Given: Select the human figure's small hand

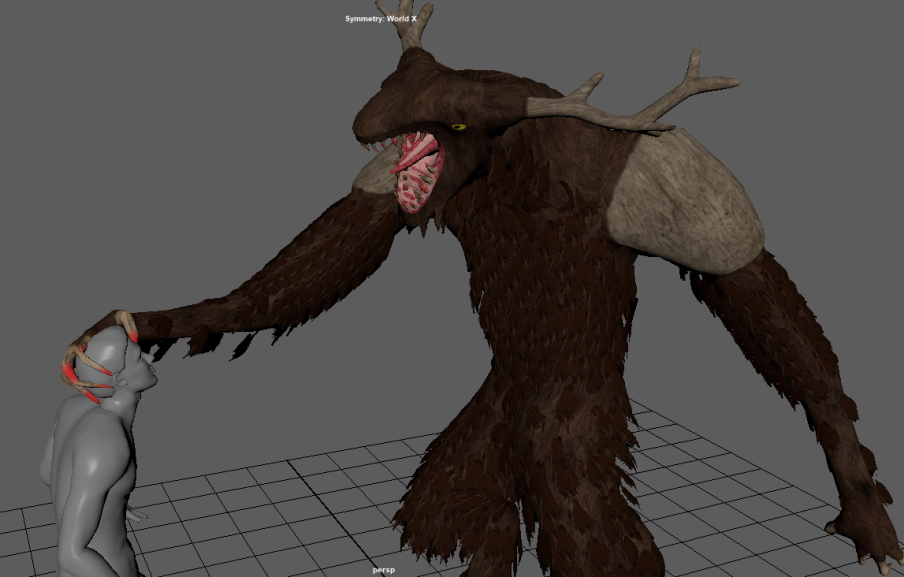Looking at the screenshot, I should (x=140, y=516).
